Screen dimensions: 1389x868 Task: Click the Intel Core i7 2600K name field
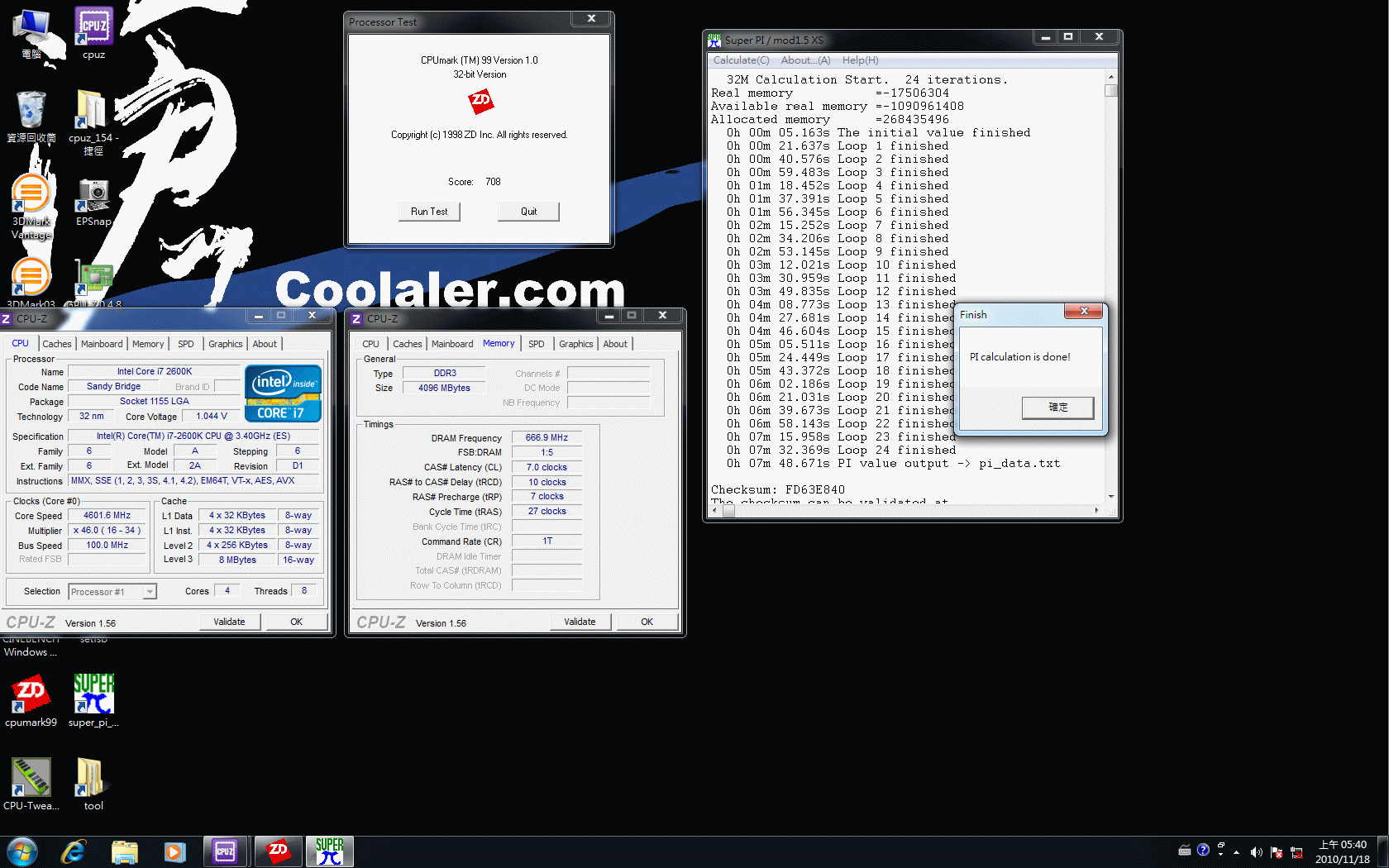[x=155, y=371]
